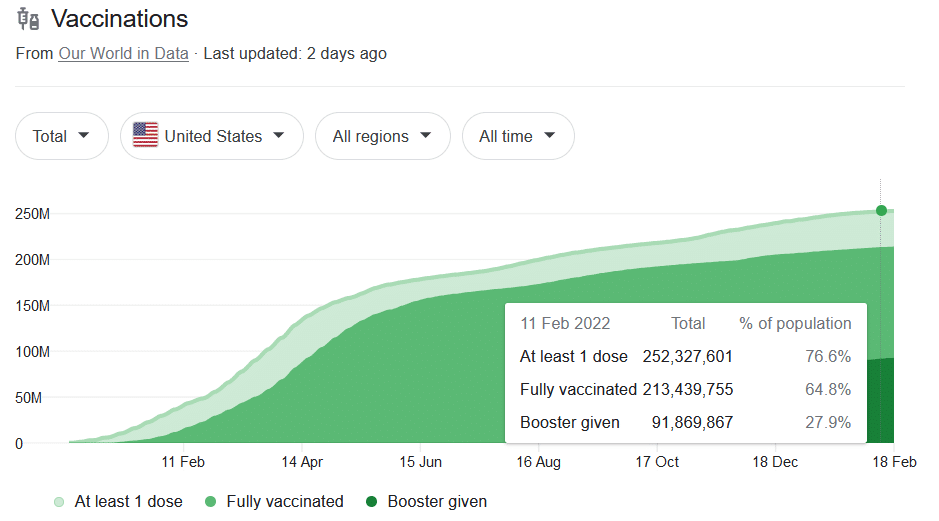This screenshot has width=939, height=521.
Task: Click the arrow icon on the All time selector
Action: coord(550,136)
